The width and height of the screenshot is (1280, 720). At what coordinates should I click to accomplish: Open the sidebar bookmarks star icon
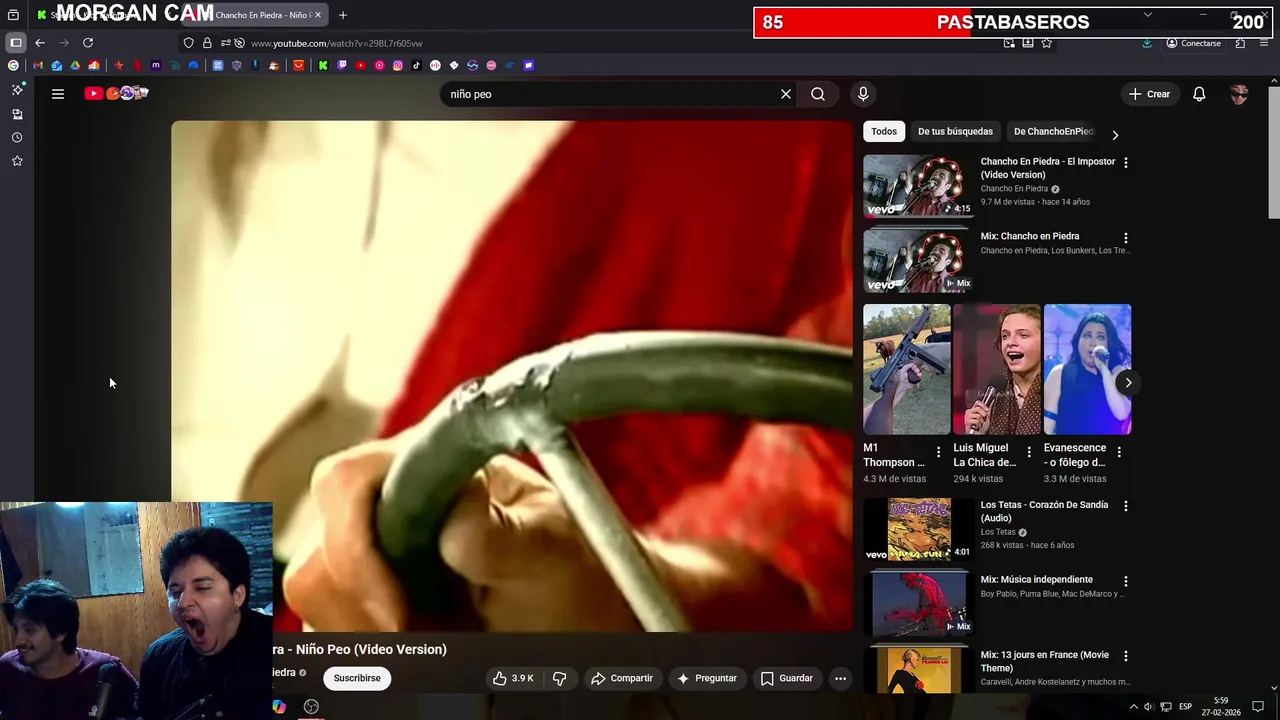(17, 160)
